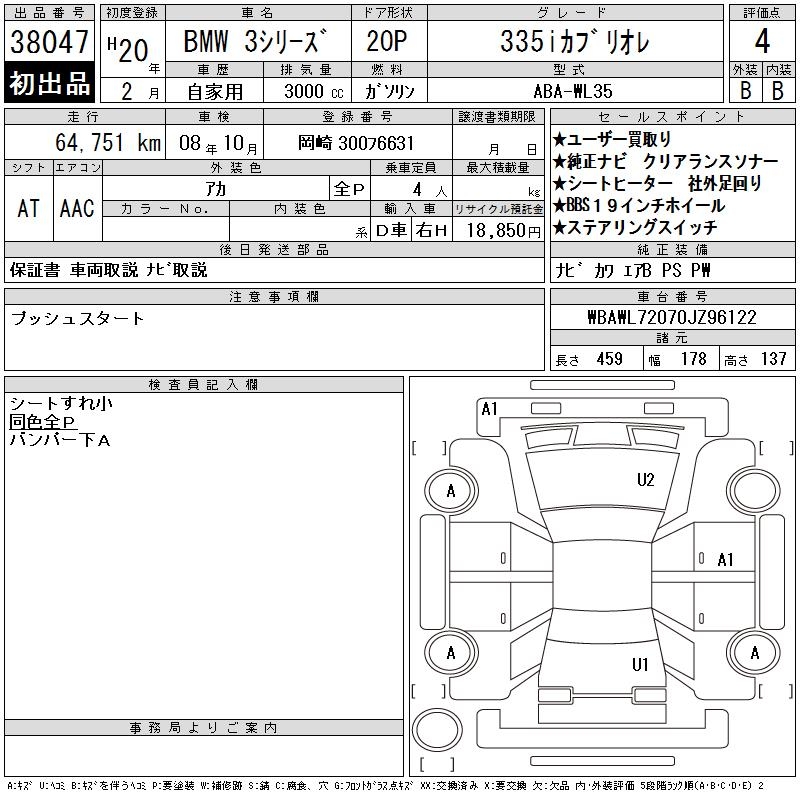Click the seating capacity 4 人
Screen dimensions: 800x800
coord(430,190)
